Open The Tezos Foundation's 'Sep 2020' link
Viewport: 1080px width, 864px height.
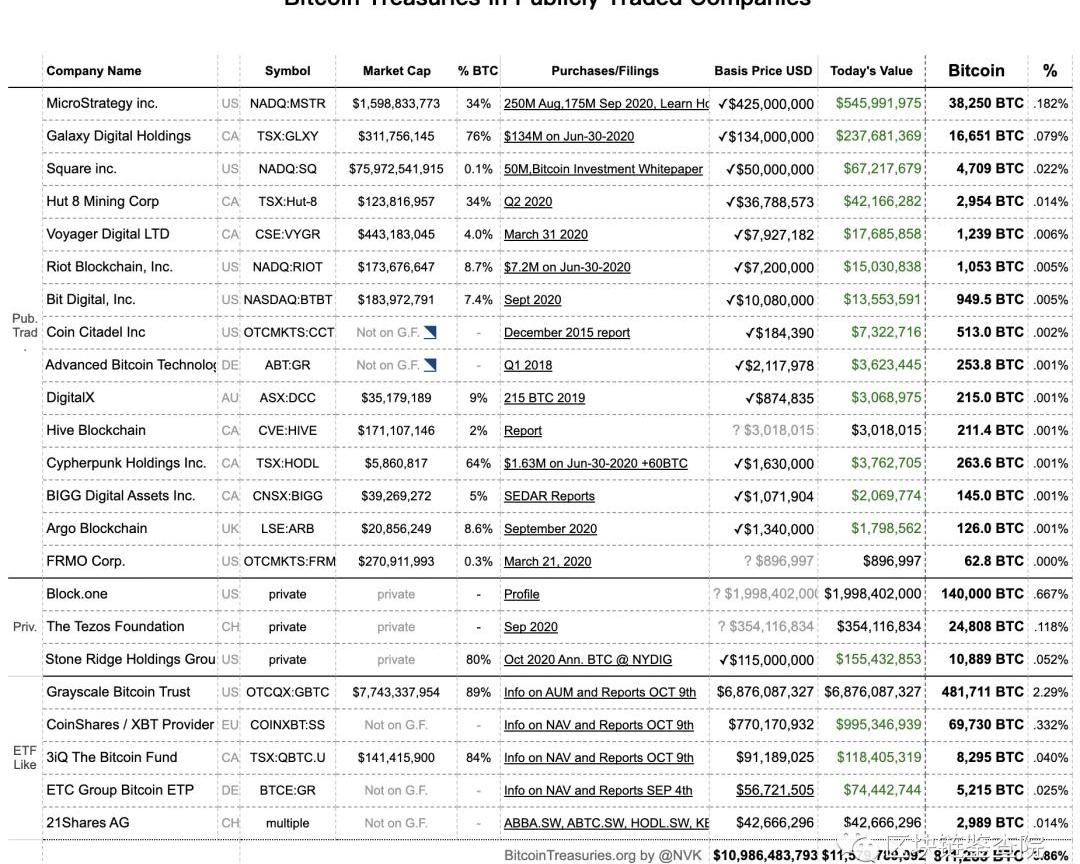tap(530, 627)
